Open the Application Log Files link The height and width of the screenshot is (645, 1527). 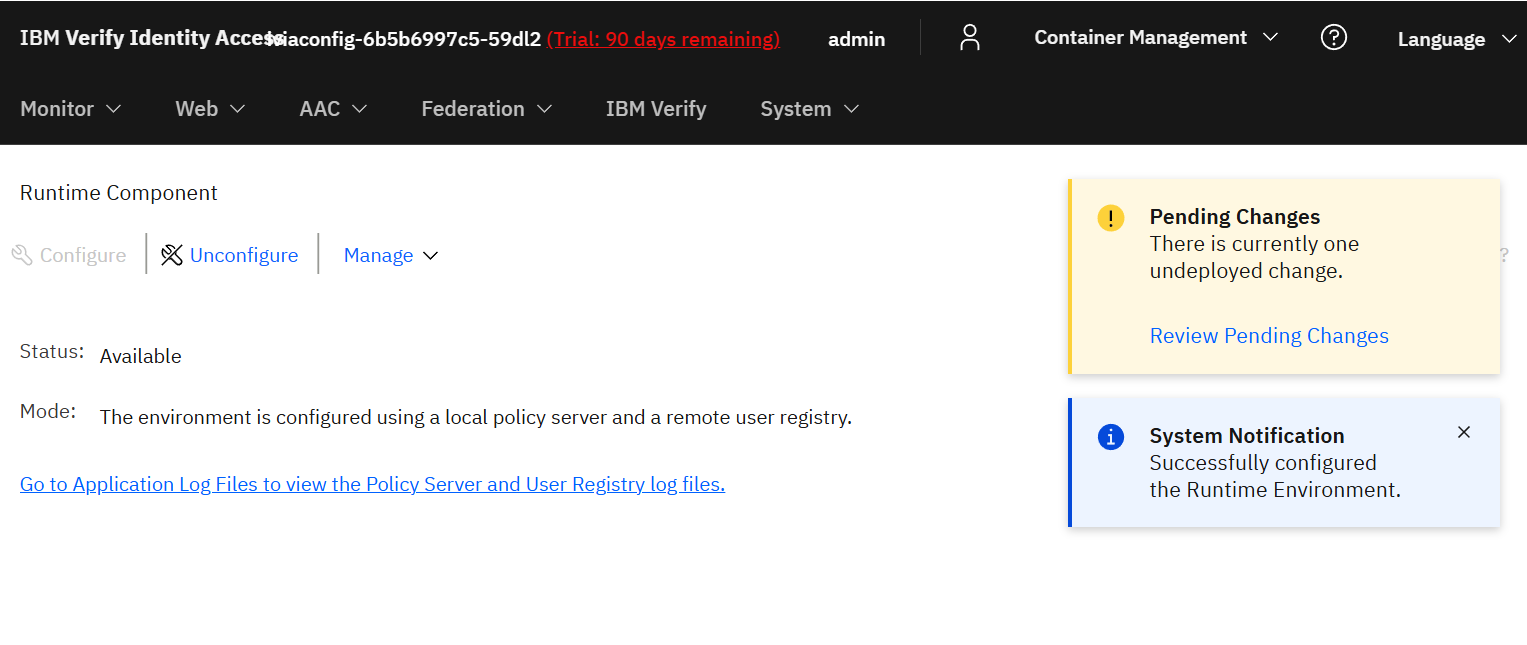(372, 484)
